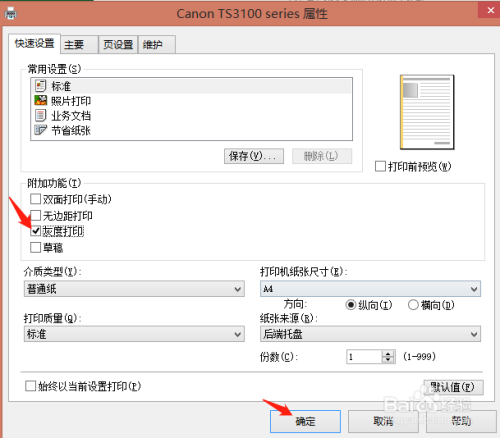Click the 默认值 defaults button
This screenshot has height=438, width=500.
click(453, 387)
